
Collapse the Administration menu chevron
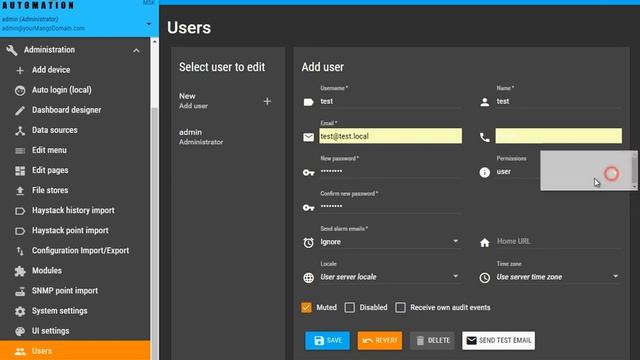tap(136, 51)
